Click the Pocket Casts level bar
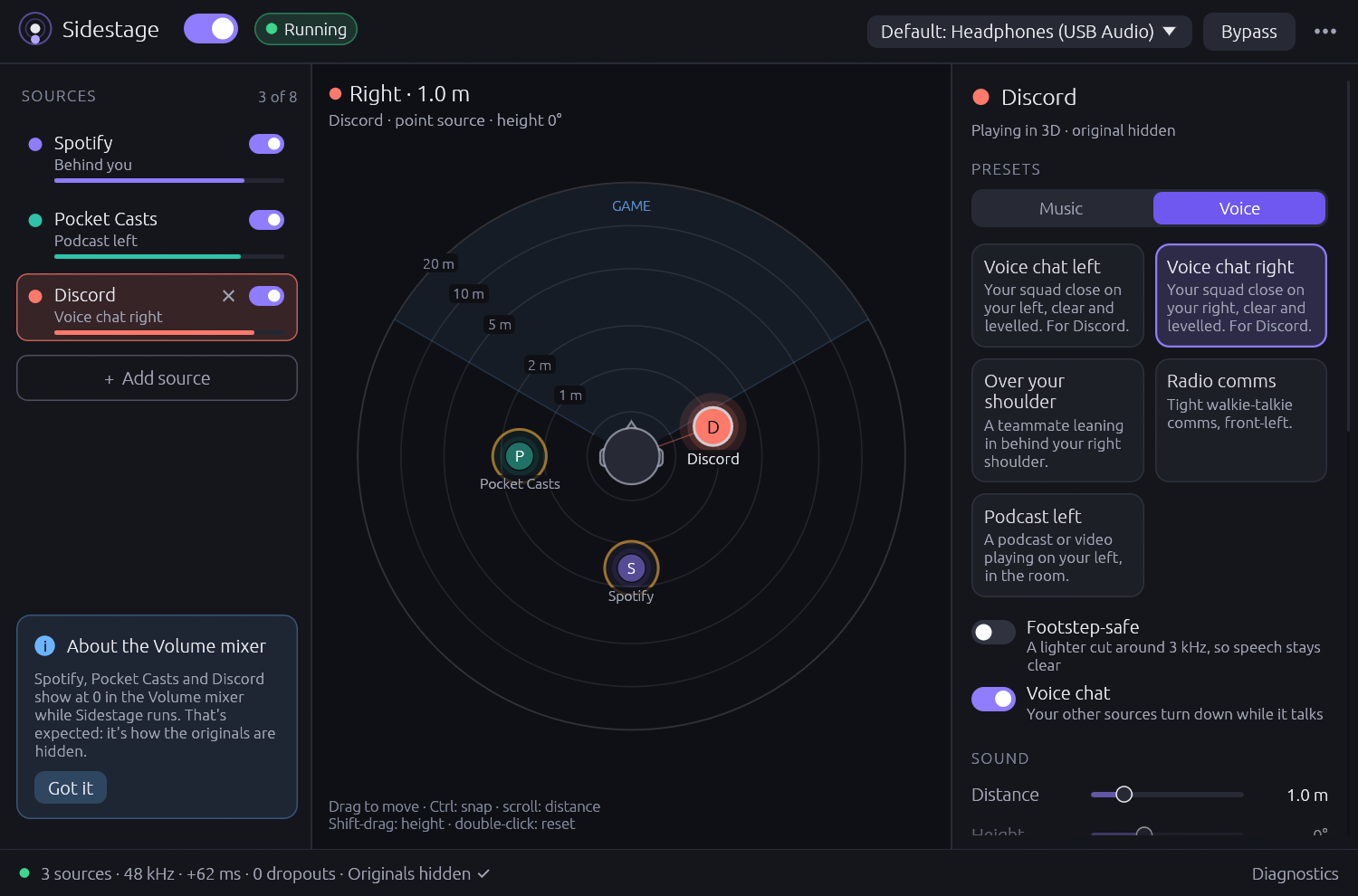This screenshot has width=1358, height=896. (x=168, y=257)
